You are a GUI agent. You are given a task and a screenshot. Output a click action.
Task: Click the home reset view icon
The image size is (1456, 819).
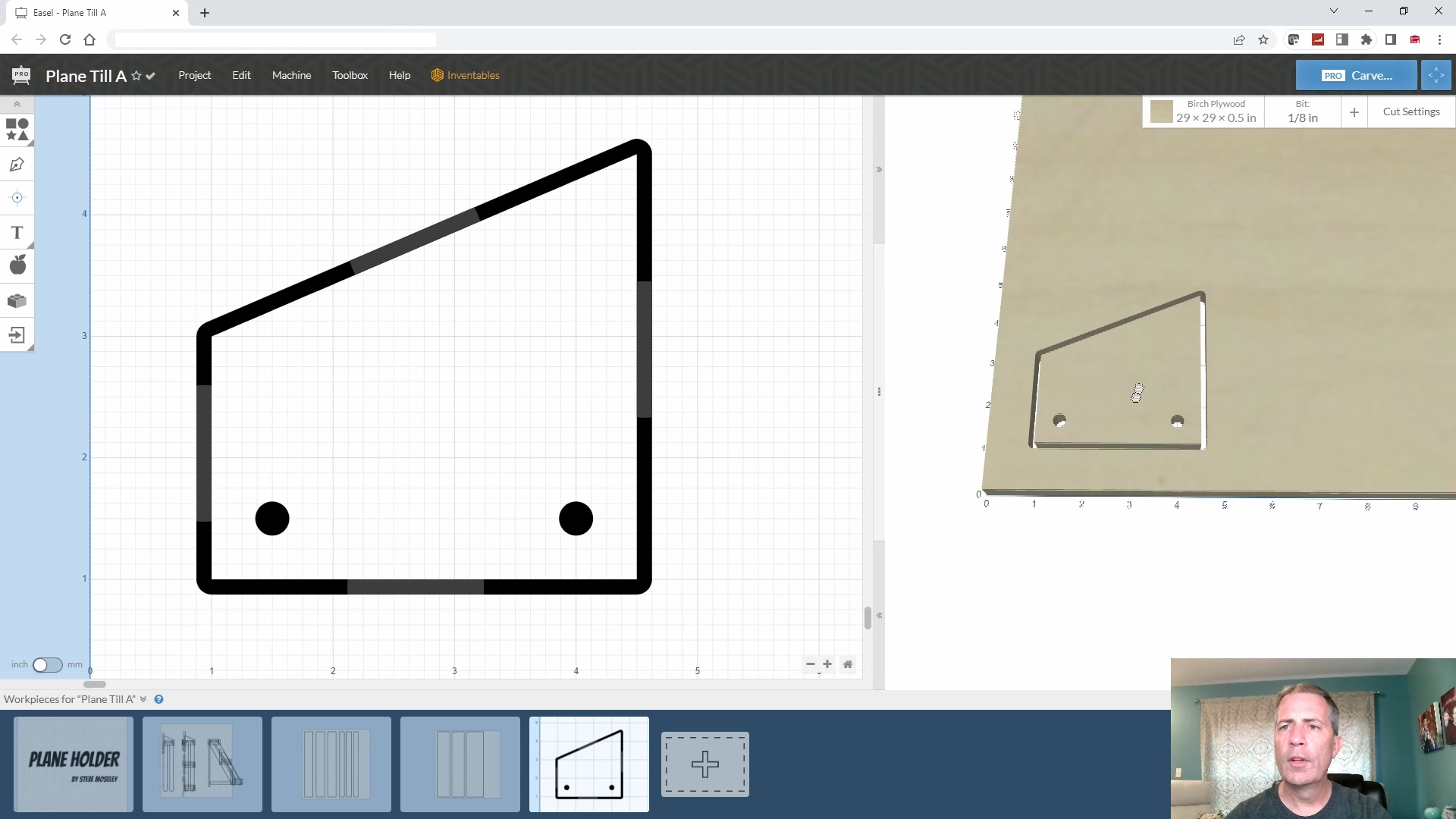pyautogui.click(x=848, y=664)
